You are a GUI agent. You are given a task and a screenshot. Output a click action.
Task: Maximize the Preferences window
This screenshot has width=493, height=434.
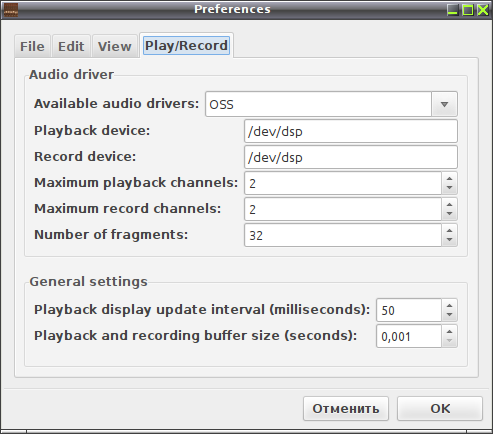click(468, 10)
